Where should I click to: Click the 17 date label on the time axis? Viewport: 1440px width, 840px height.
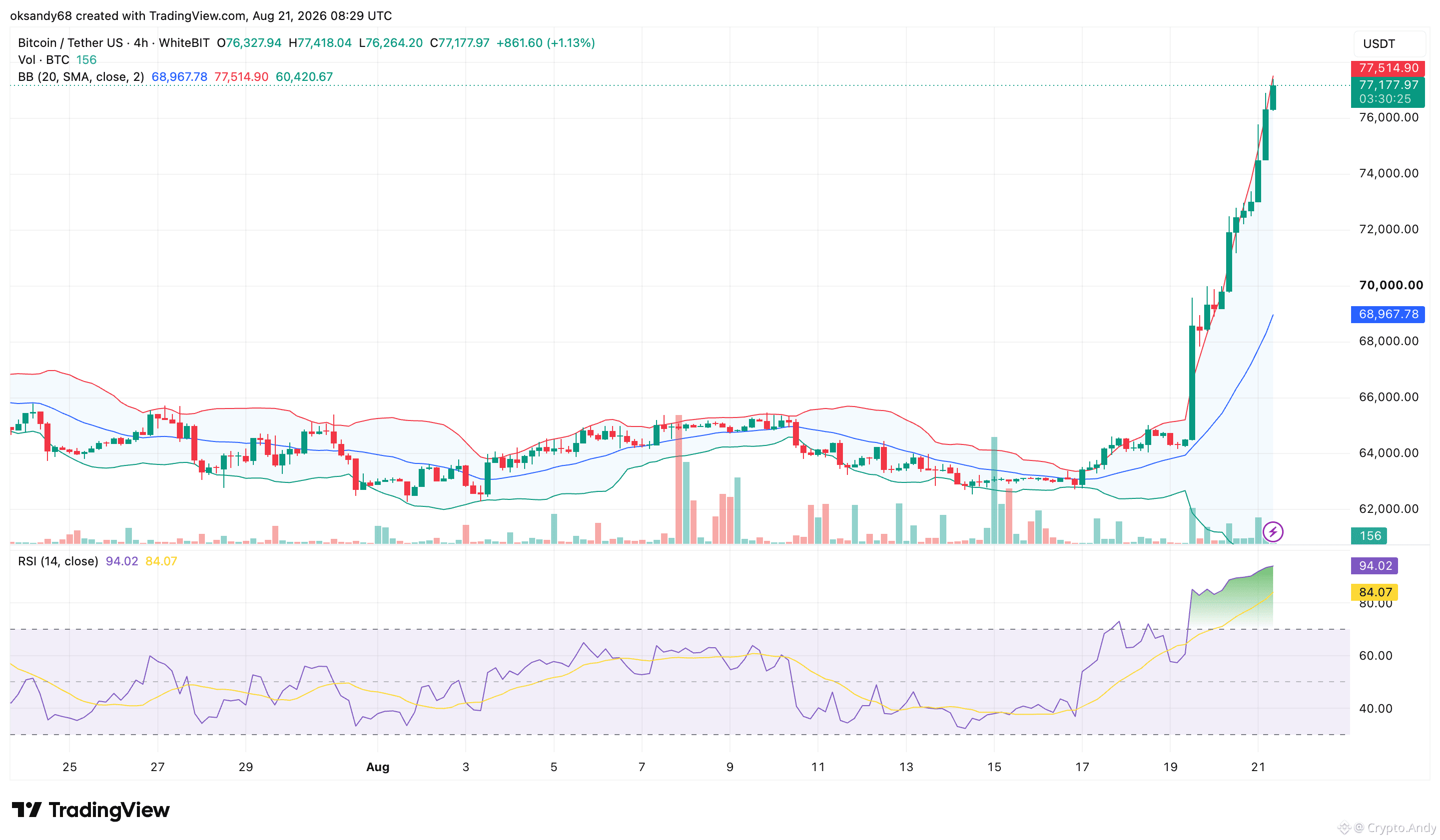click(1082, 767)
